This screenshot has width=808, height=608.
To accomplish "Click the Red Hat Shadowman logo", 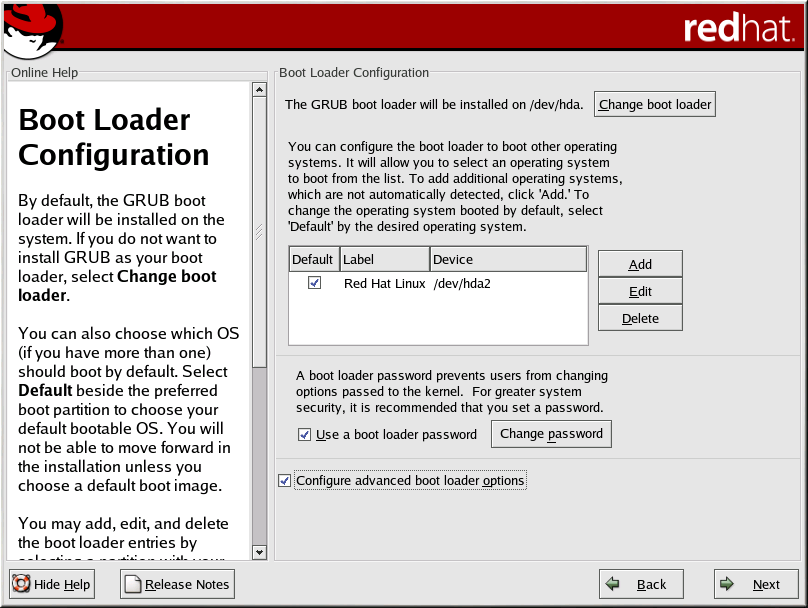I will pos(32,30).
